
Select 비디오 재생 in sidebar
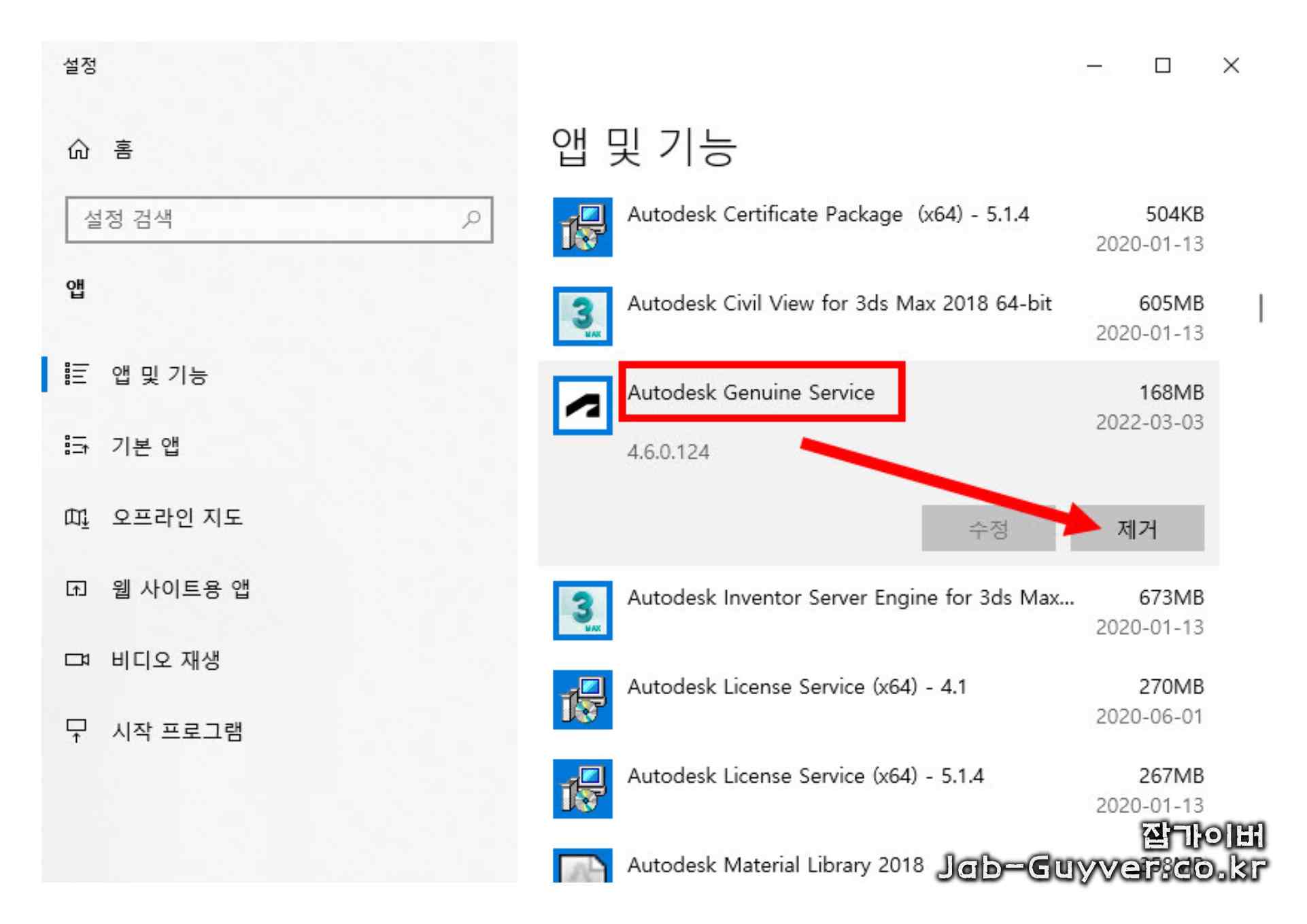165,660
